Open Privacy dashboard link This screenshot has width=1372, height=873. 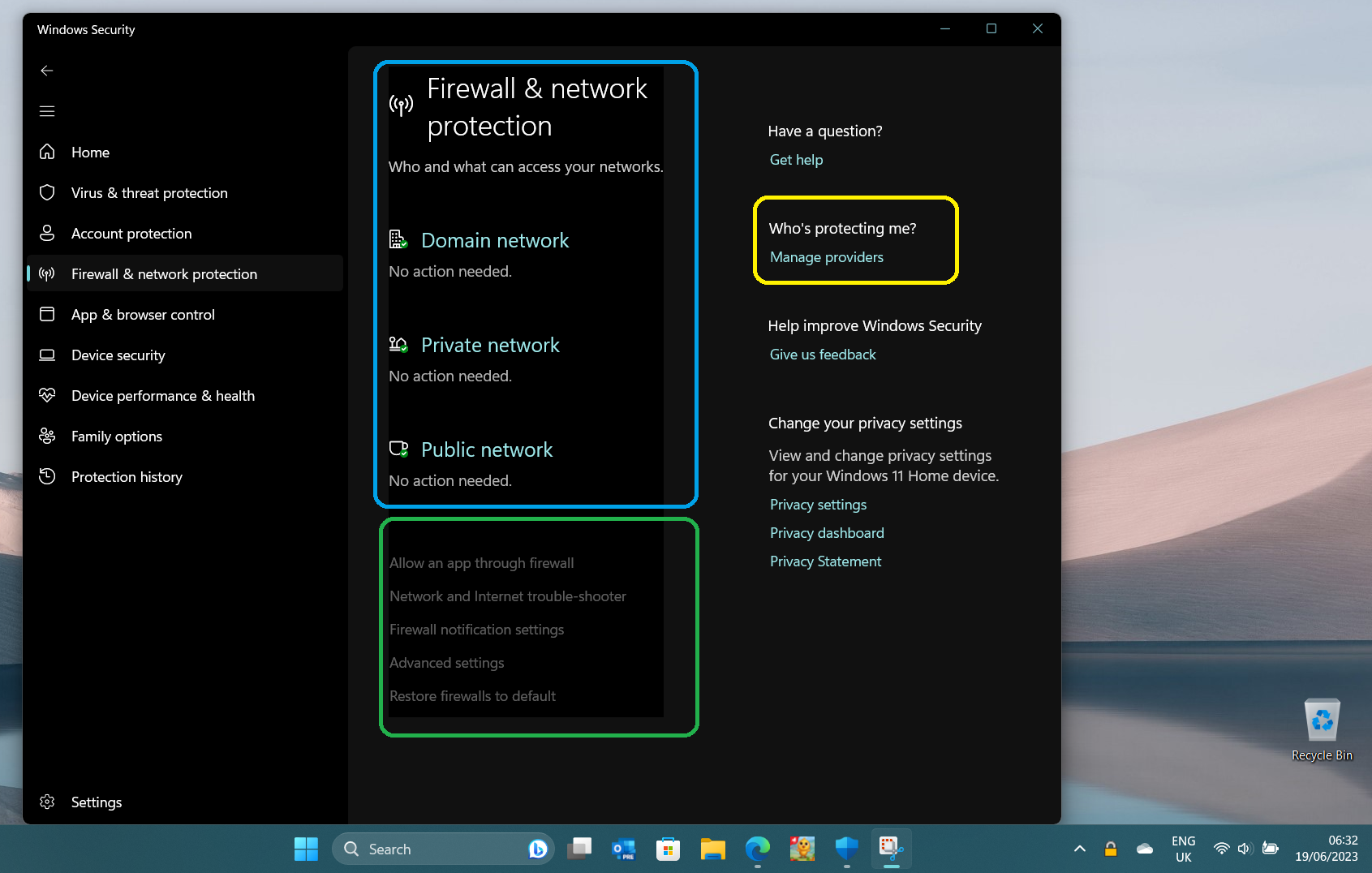coord(828,533)
